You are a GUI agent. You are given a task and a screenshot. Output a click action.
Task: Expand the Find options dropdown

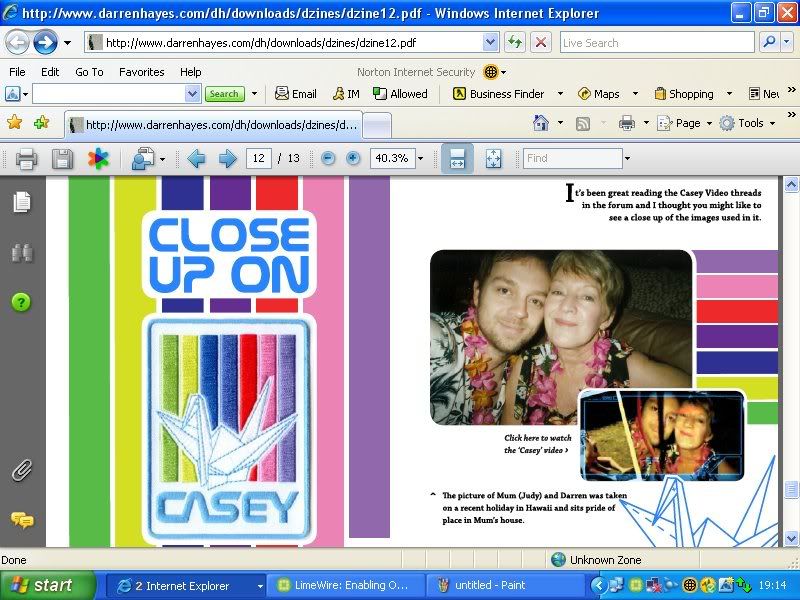point(627,159)
